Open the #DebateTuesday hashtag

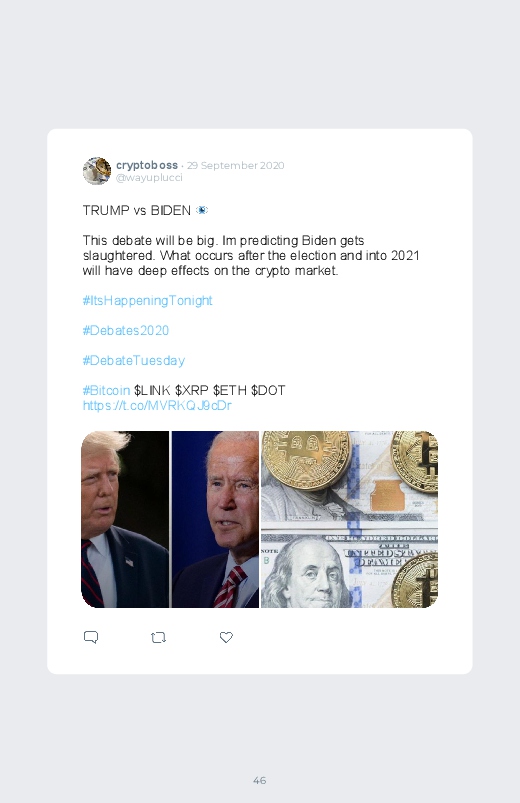point(134,361)
